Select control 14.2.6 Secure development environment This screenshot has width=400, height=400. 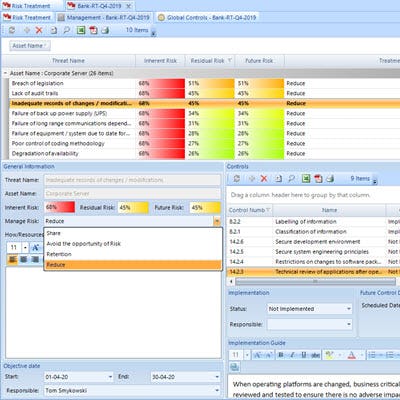(313, 242)
